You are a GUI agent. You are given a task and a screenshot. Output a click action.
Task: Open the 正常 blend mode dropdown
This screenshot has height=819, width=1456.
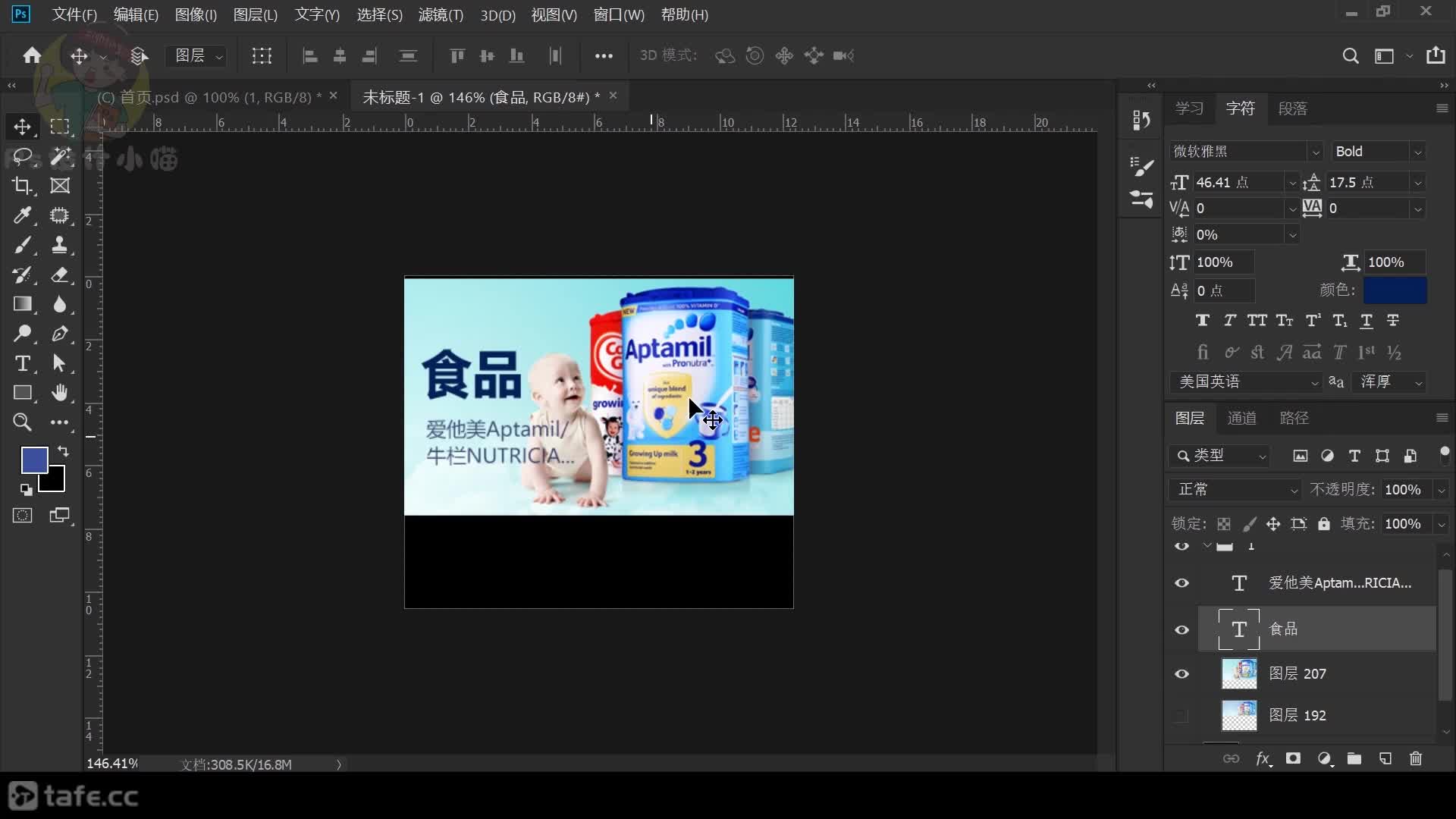pyautogui.click(x=1235, y=490)
